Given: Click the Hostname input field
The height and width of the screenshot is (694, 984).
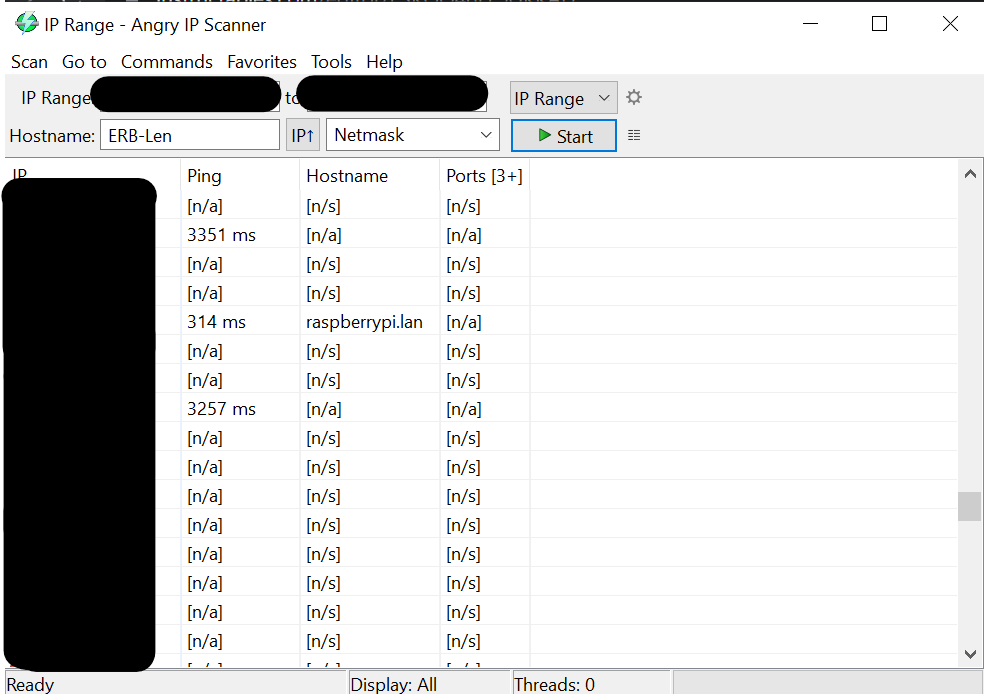Looking at the screenshot, I should pyautogui.click(x=189, y=135).
